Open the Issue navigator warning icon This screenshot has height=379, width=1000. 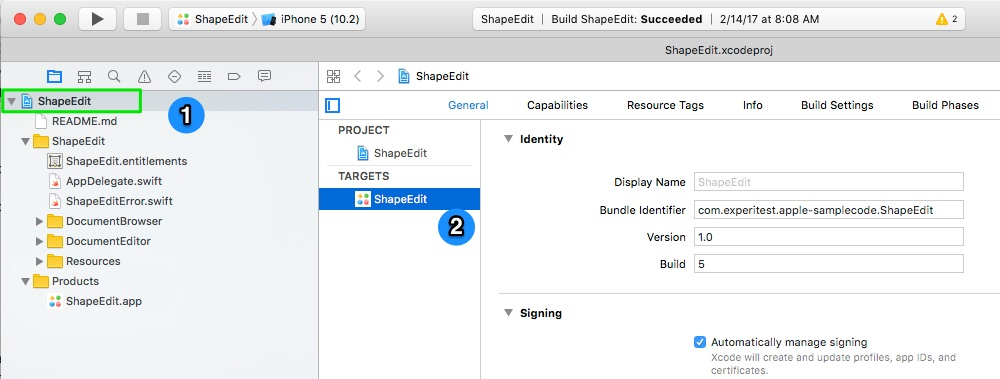tap(145, 77)
